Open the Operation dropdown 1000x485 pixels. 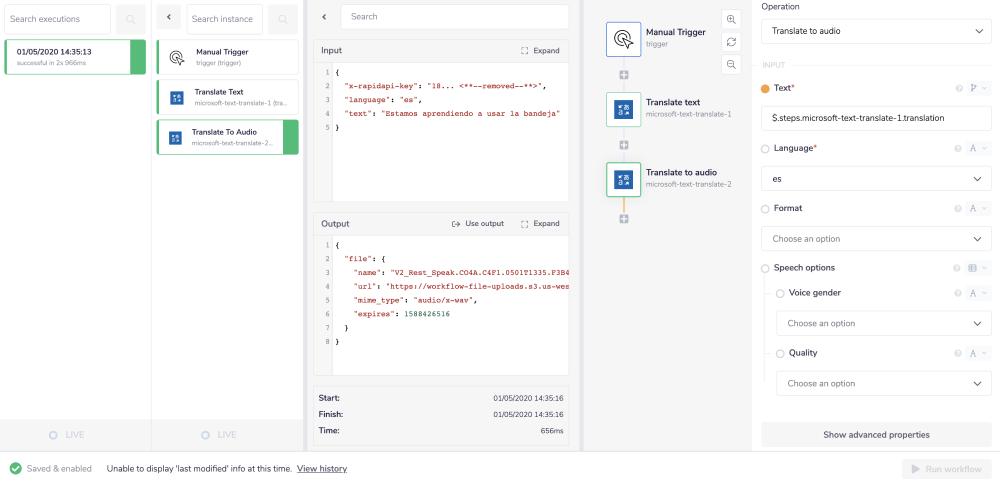tap(876, 31)
